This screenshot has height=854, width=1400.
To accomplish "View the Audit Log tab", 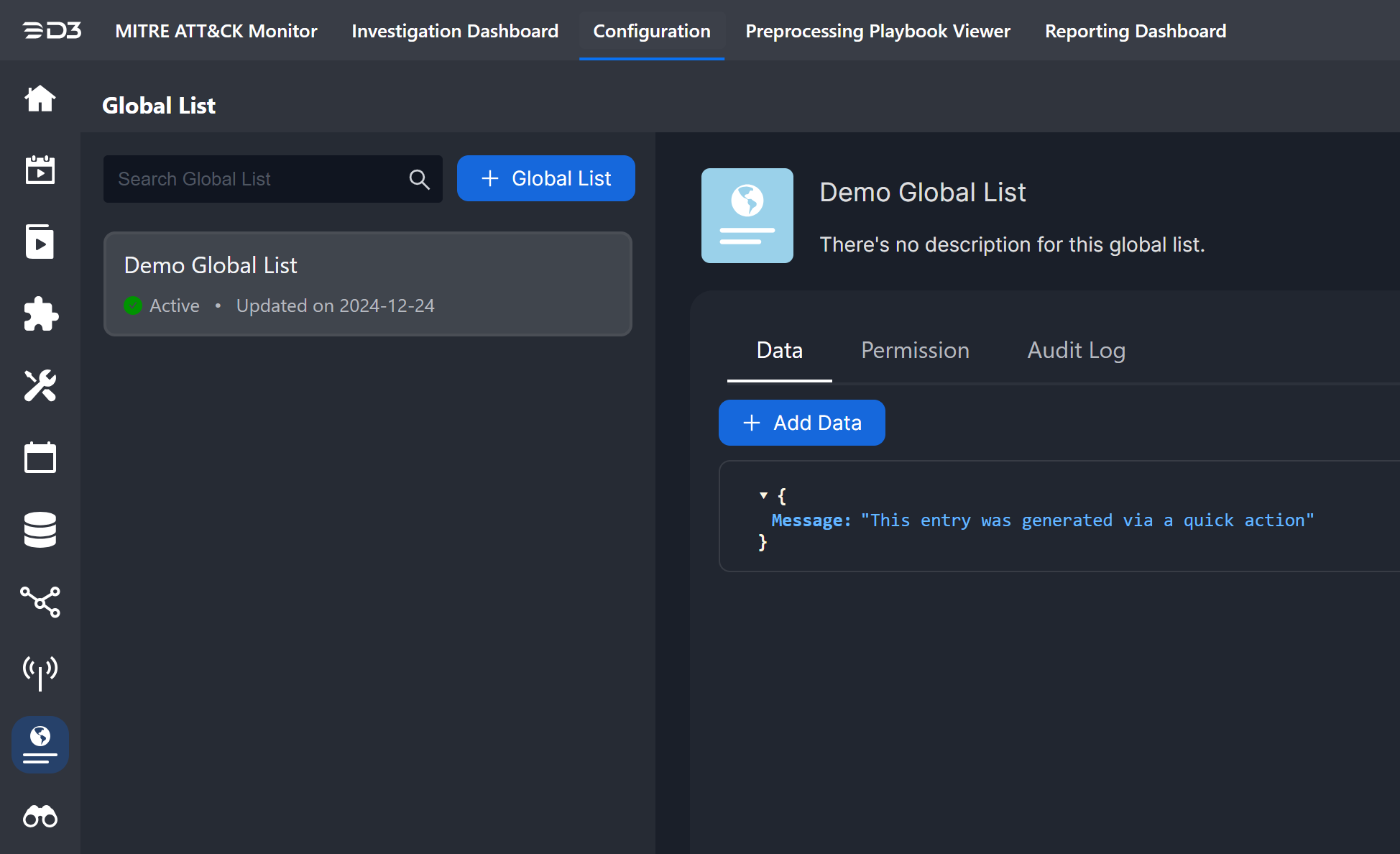I will point(1077,350).
